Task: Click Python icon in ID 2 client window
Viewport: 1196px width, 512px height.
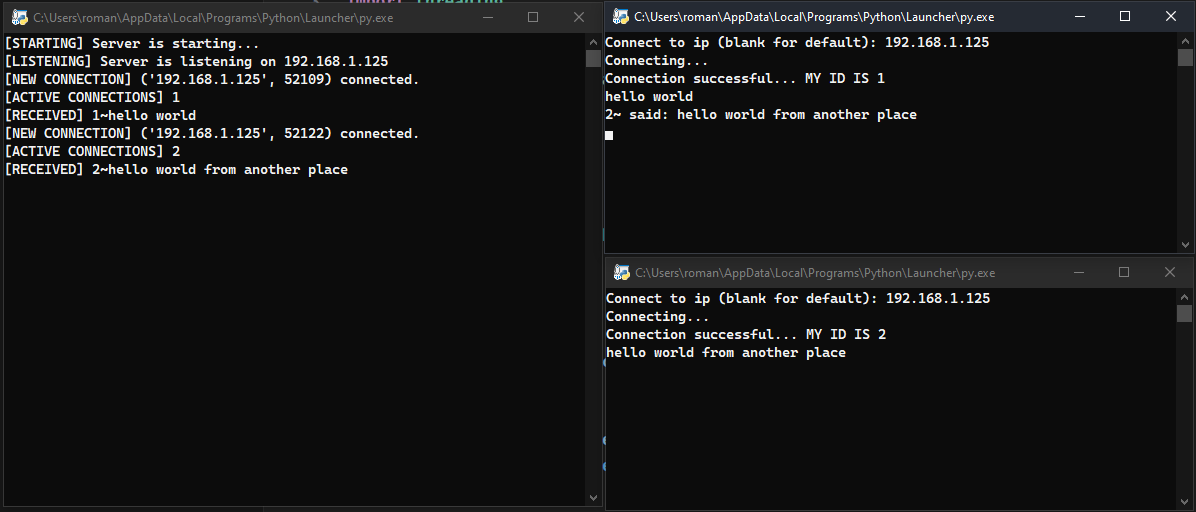Action: (x=621, y=272)
